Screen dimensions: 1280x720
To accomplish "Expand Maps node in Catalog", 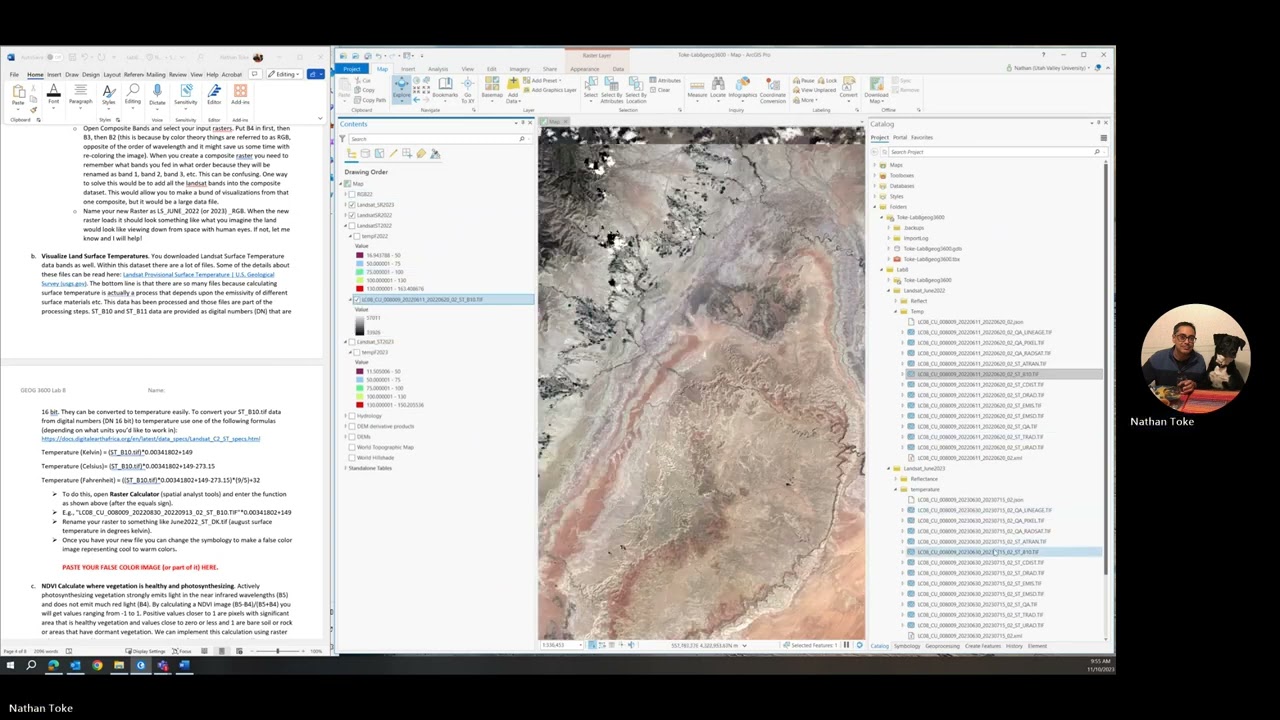I will coord(874,165).
